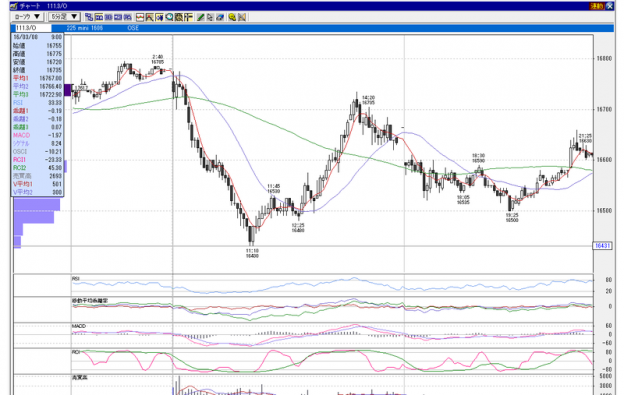Select the pencil drawing tool
The width and height of the screenshot is (624, 395).
pos(201,17)
